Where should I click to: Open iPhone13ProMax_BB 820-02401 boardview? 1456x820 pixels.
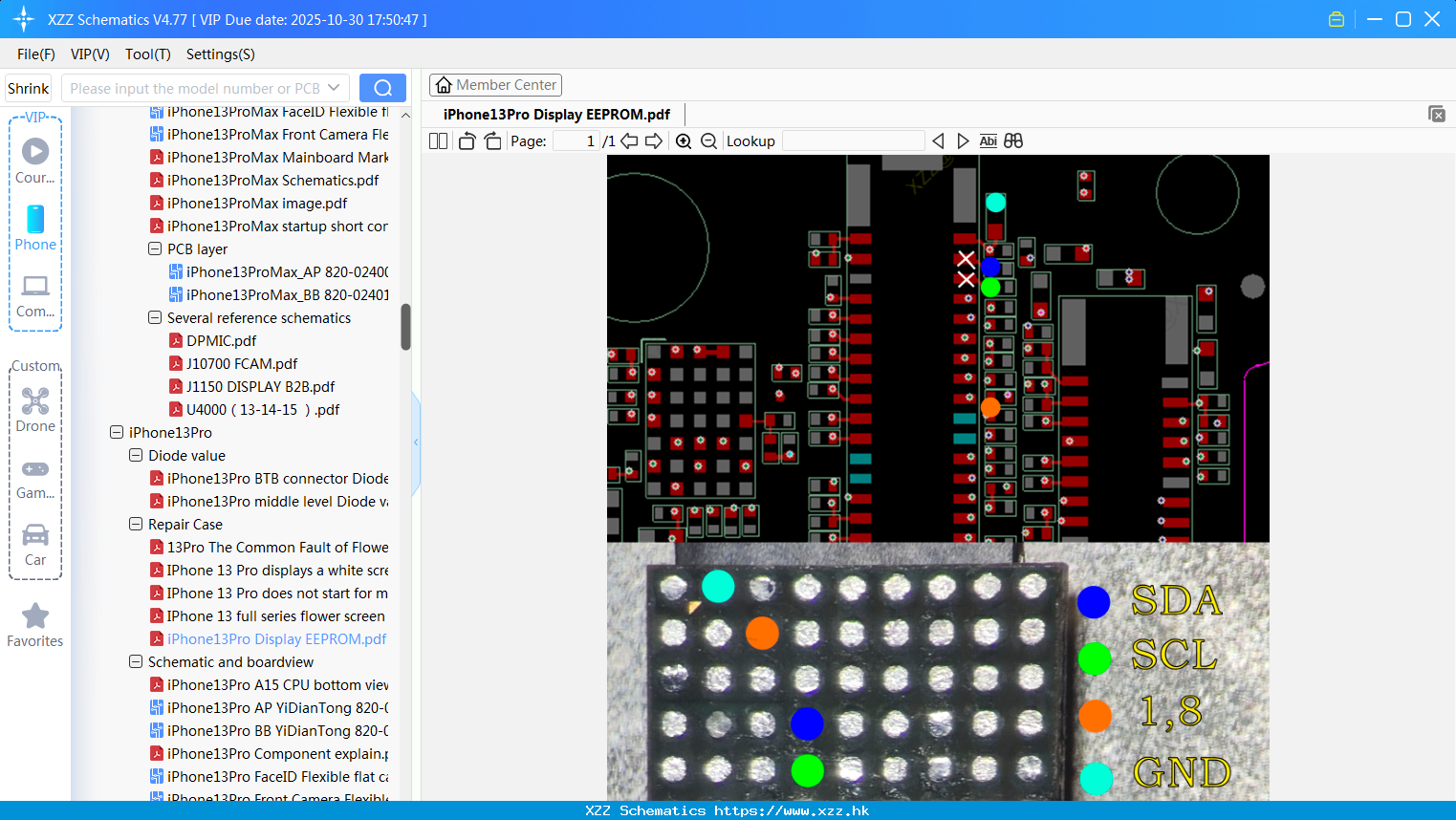point(287,294)
